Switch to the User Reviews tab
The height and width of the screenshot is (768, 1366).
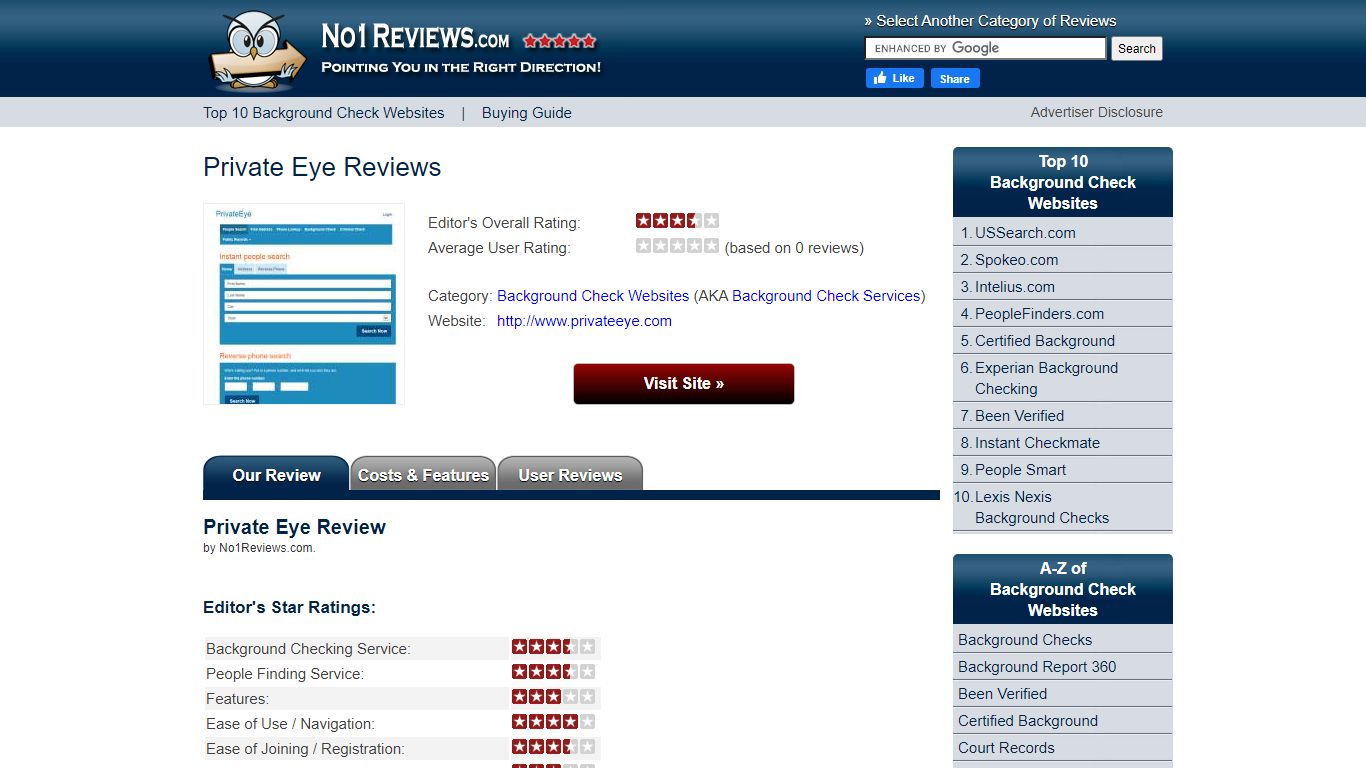570,475
